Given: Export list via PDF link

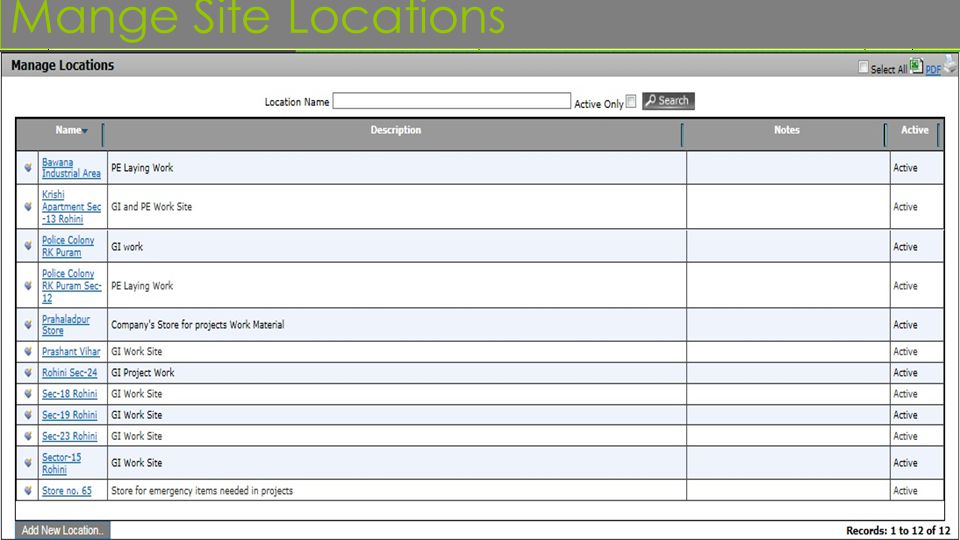Looking at the screenshot, I should tap(933, 70).
